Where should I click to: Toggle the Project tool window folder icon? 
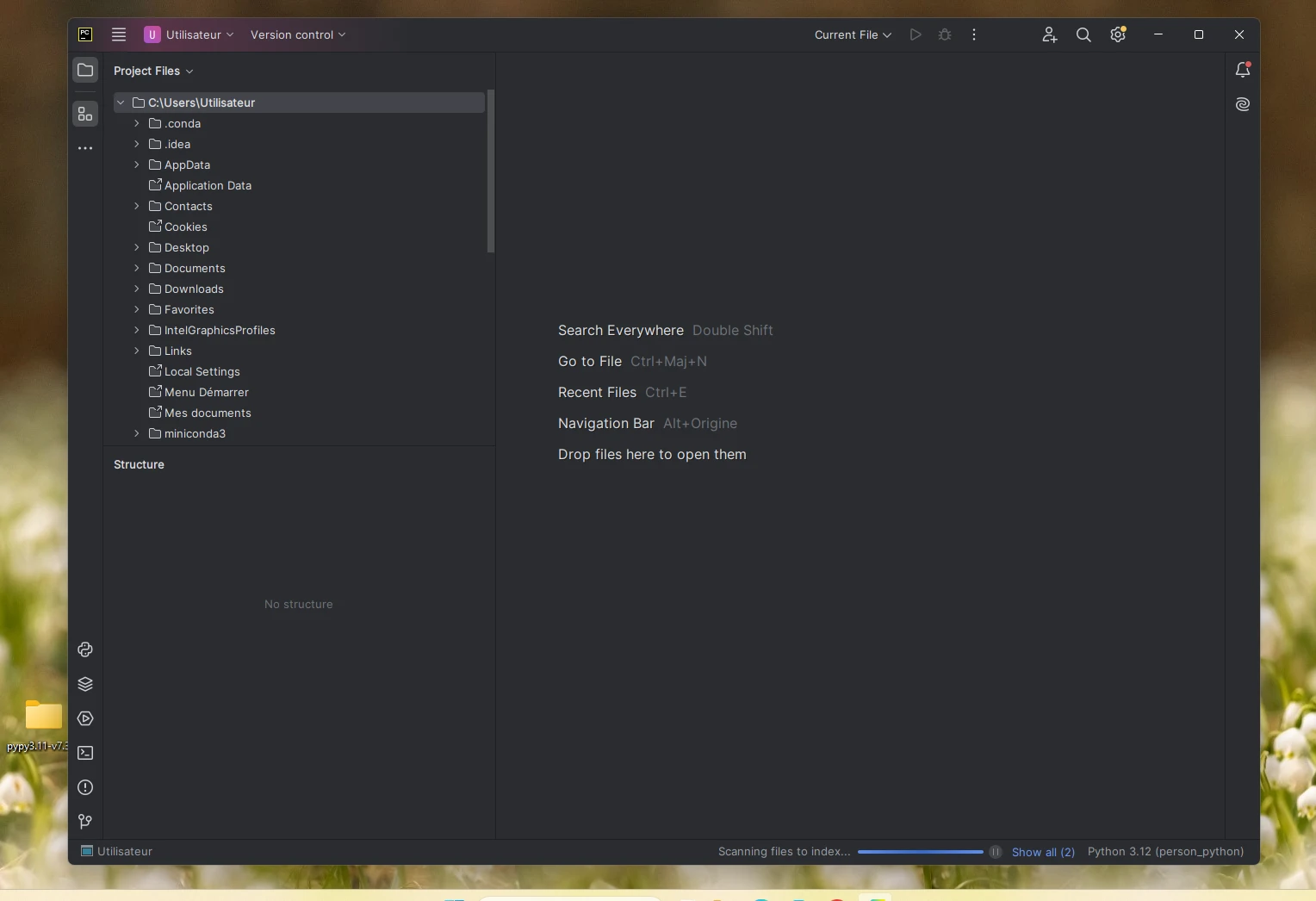(x=85, y=70)
